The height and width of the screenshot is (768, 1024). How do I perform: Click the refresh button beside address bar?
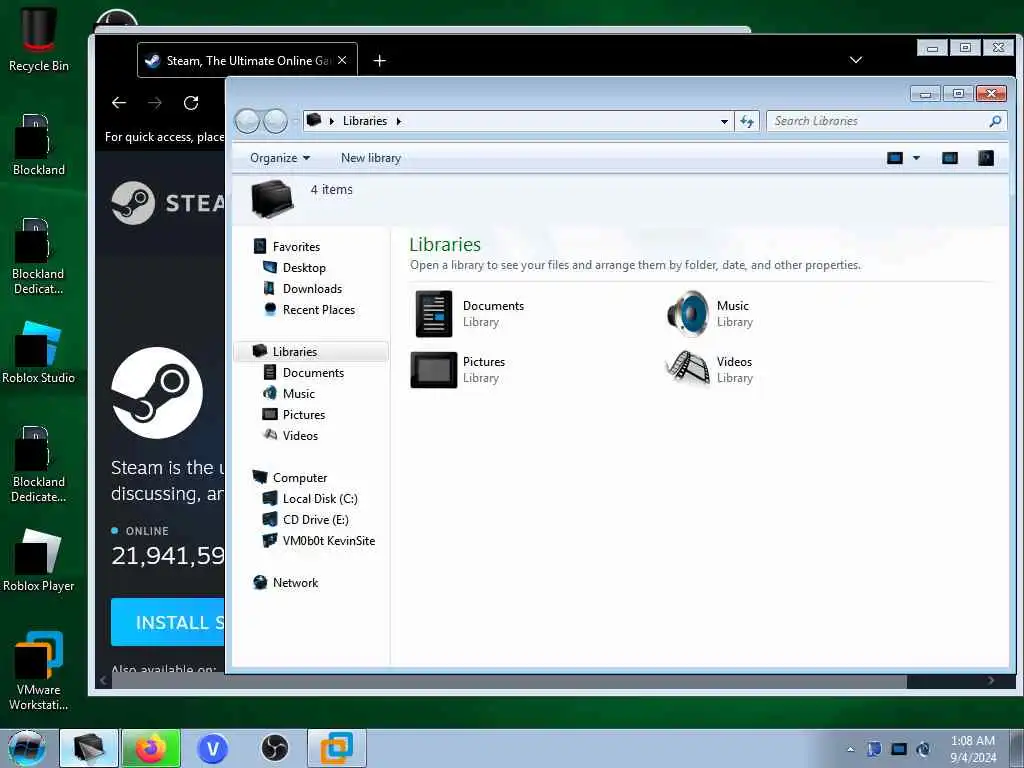[x=747, y=121]
